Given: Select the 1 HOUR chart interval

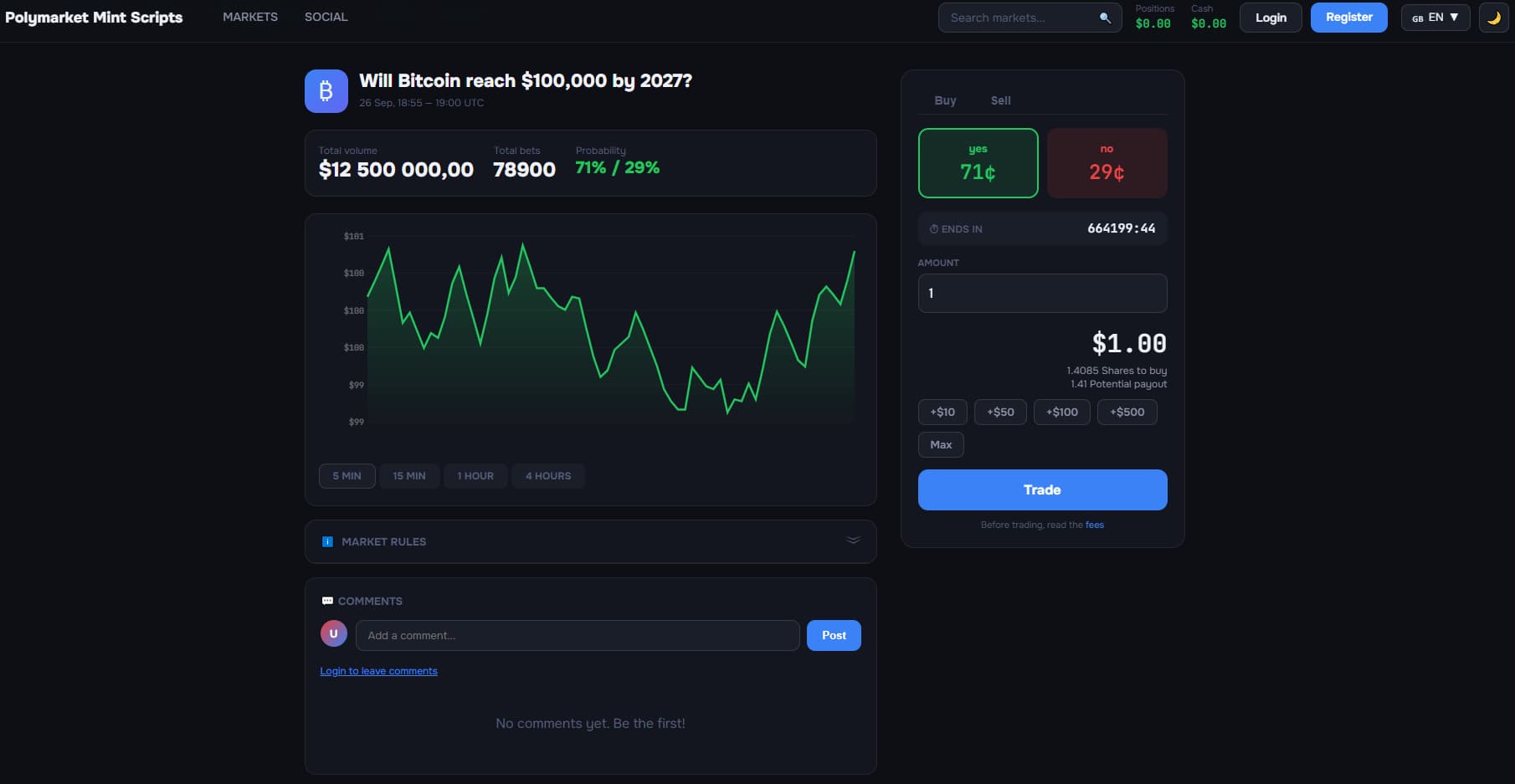Looking at the screenshot, I should click(475, 476).
